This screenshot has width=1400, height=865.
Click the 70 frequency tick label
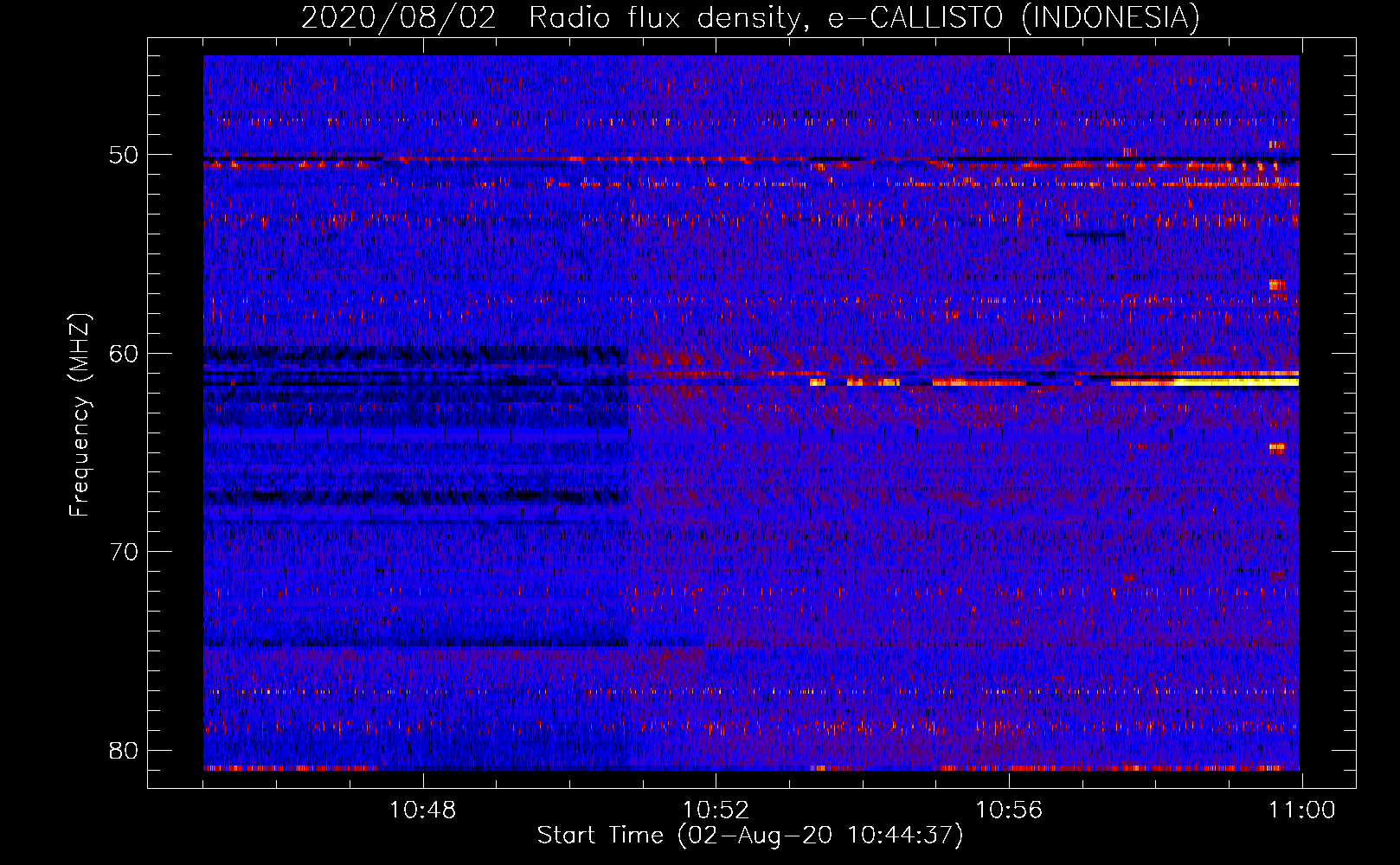[124, 552]
